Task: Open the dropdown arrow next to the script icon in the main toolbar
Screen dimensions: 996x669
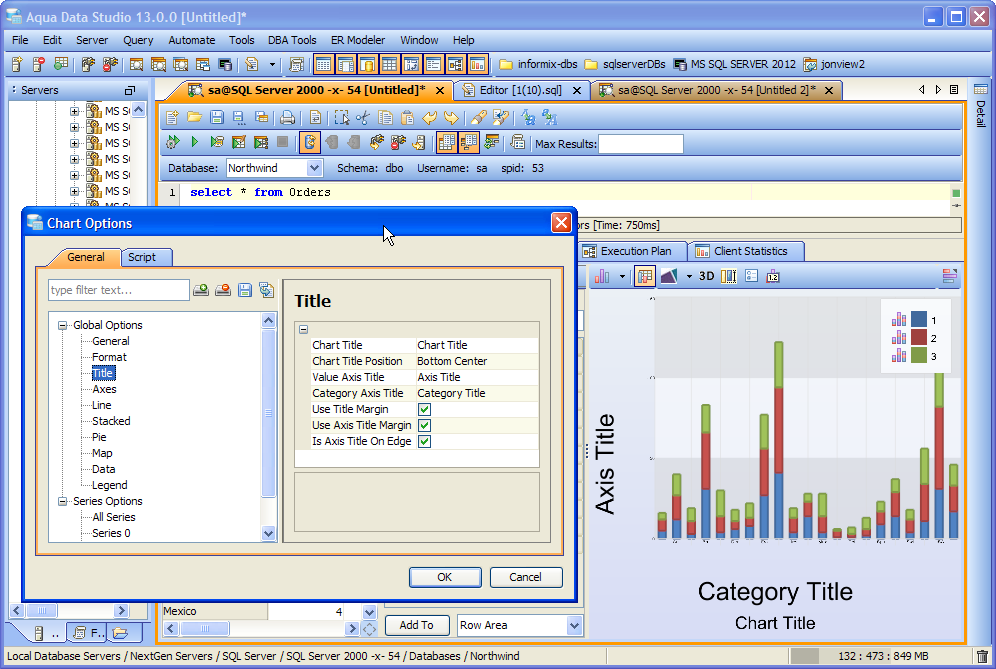Action: tap(273, 64)
